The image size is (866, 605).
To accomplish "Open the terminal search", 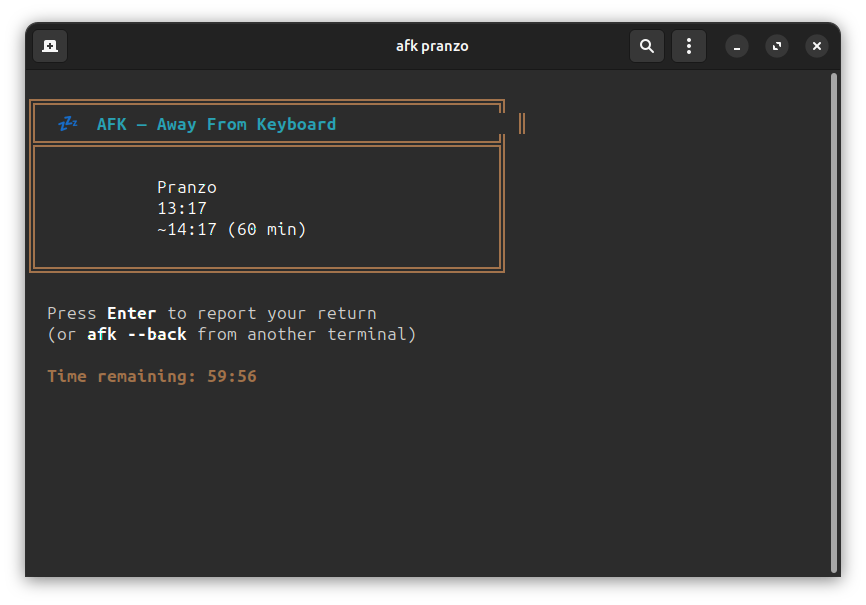I will click(647, 46).
